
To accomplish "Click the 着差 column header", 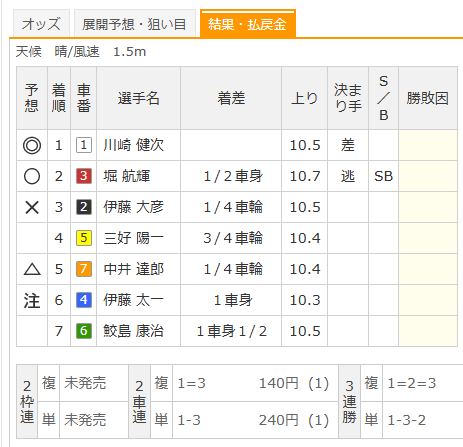I will pos(231,98).
